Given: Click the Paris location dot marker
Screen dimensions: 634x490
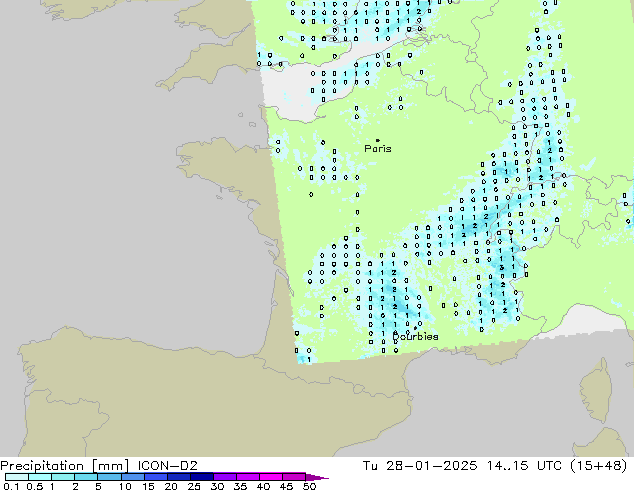Looking at the screenshot, I should click(378, 140).
